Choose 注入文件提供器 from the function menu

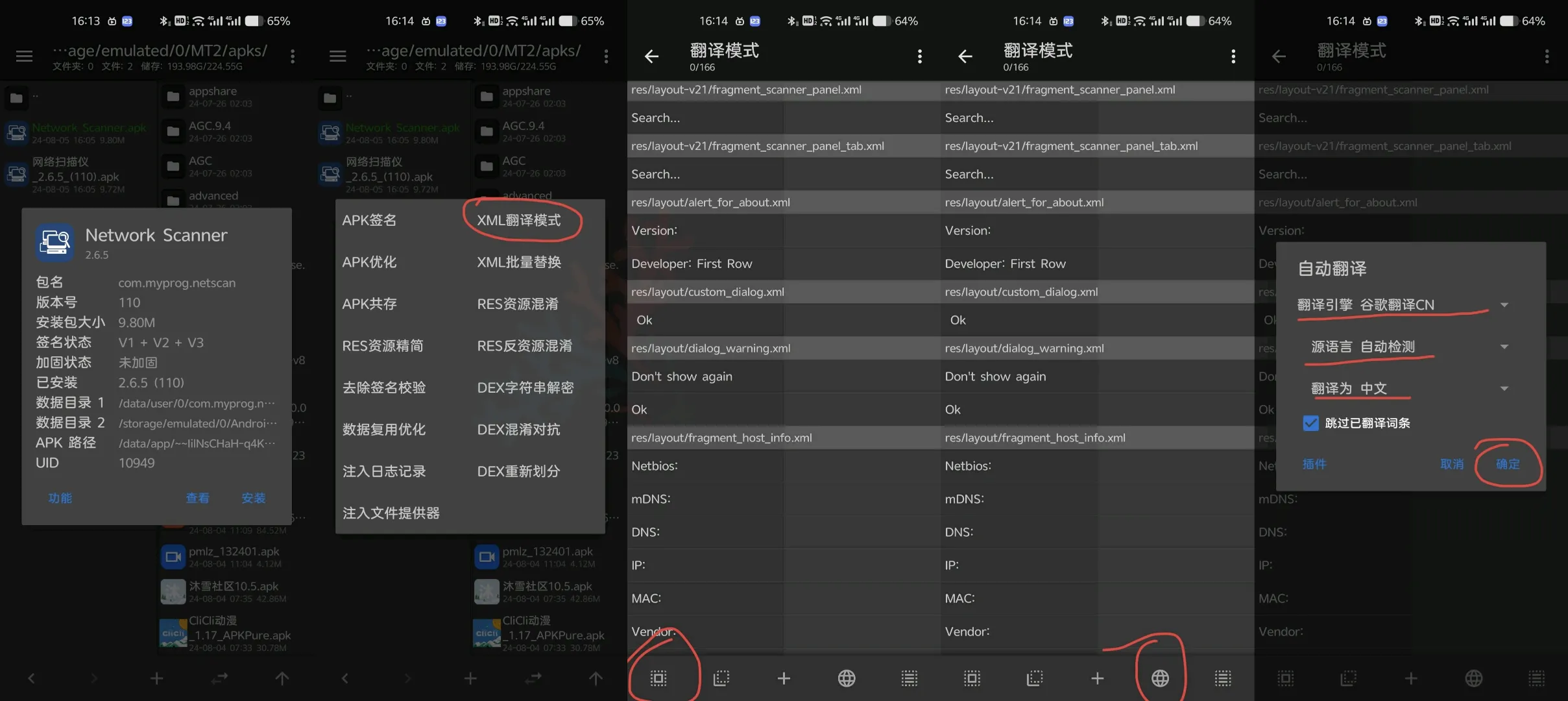[x=391, y=513]
